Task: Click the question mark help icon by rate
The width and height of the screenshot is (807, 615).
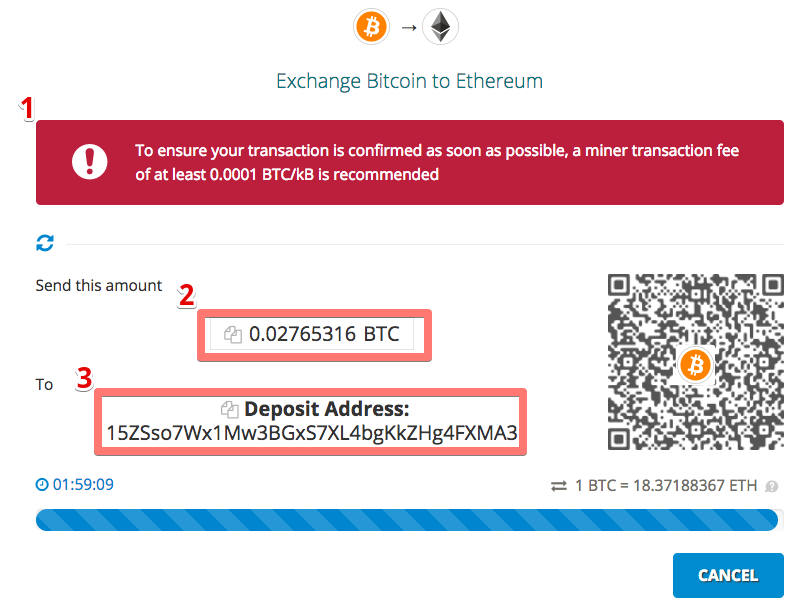Action: coord(771,486)
